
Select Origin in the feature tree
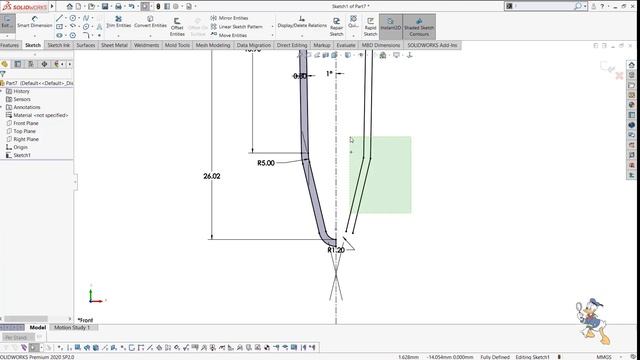tap(20, 147)
